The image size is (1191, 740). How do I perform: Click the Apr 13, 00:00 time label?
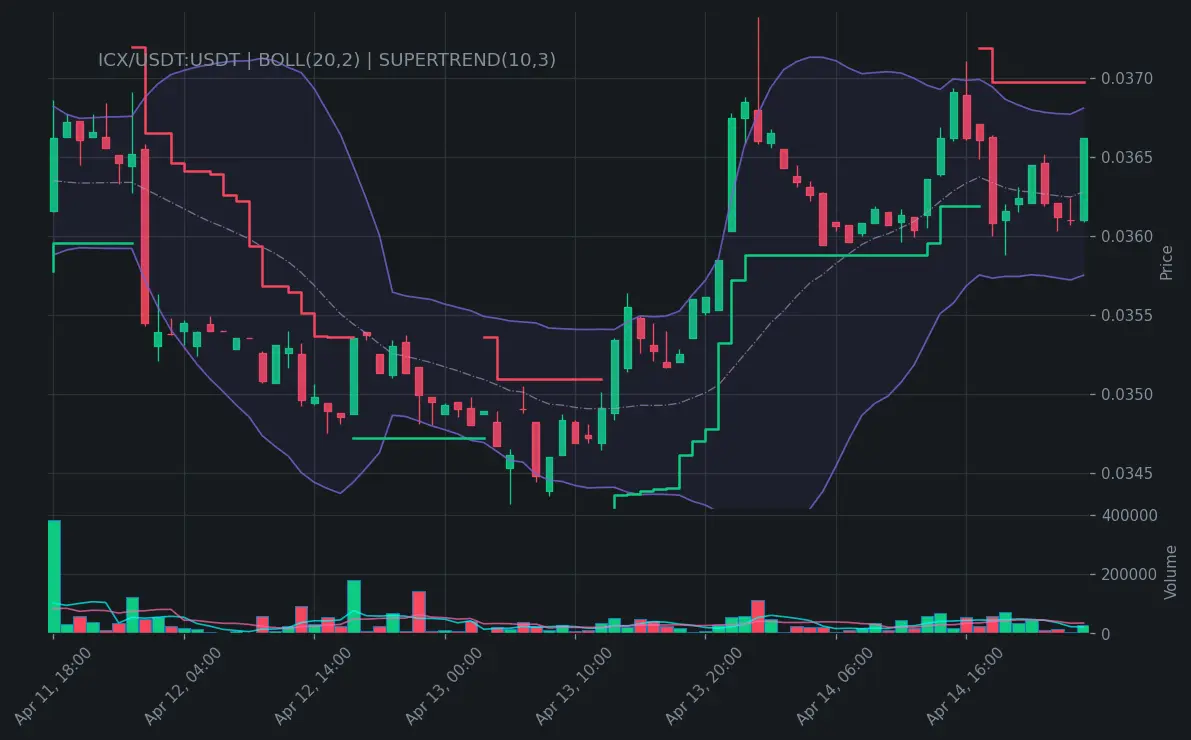click(x=444, y=687)
